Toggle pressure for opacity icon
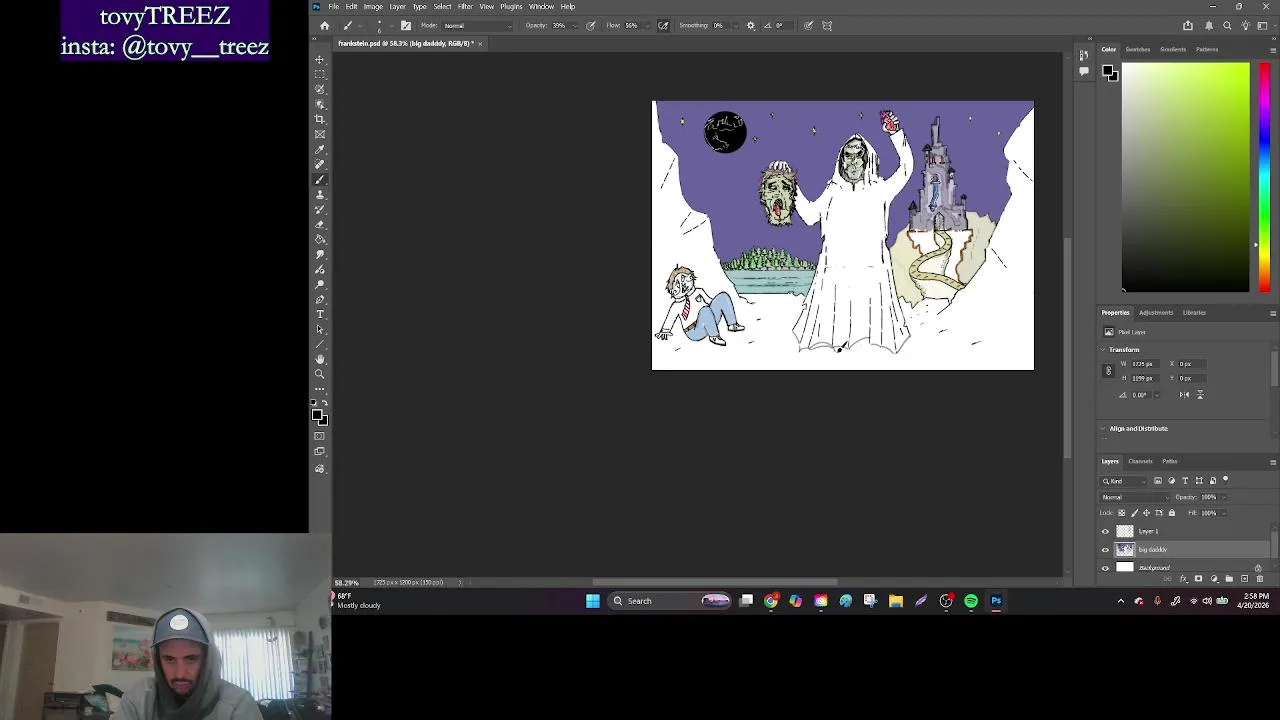 591,25
